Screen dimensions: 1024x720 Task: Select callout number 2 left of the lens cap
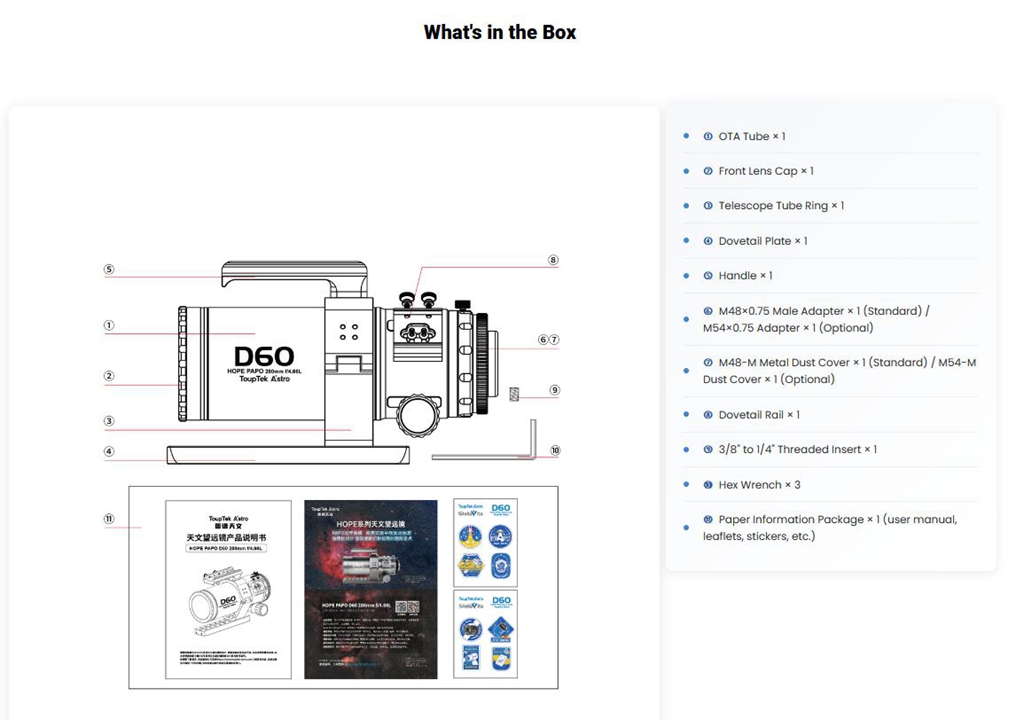109,377
